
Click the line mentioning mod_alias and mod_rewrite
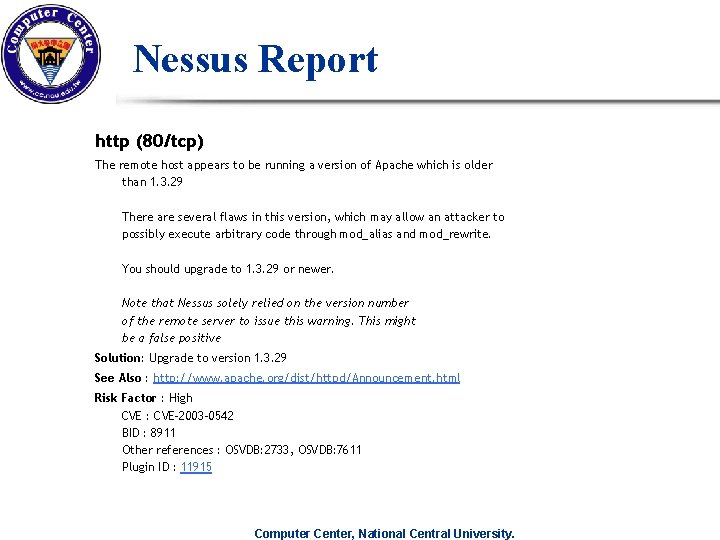pyautogui.click(x=306, y=234)
